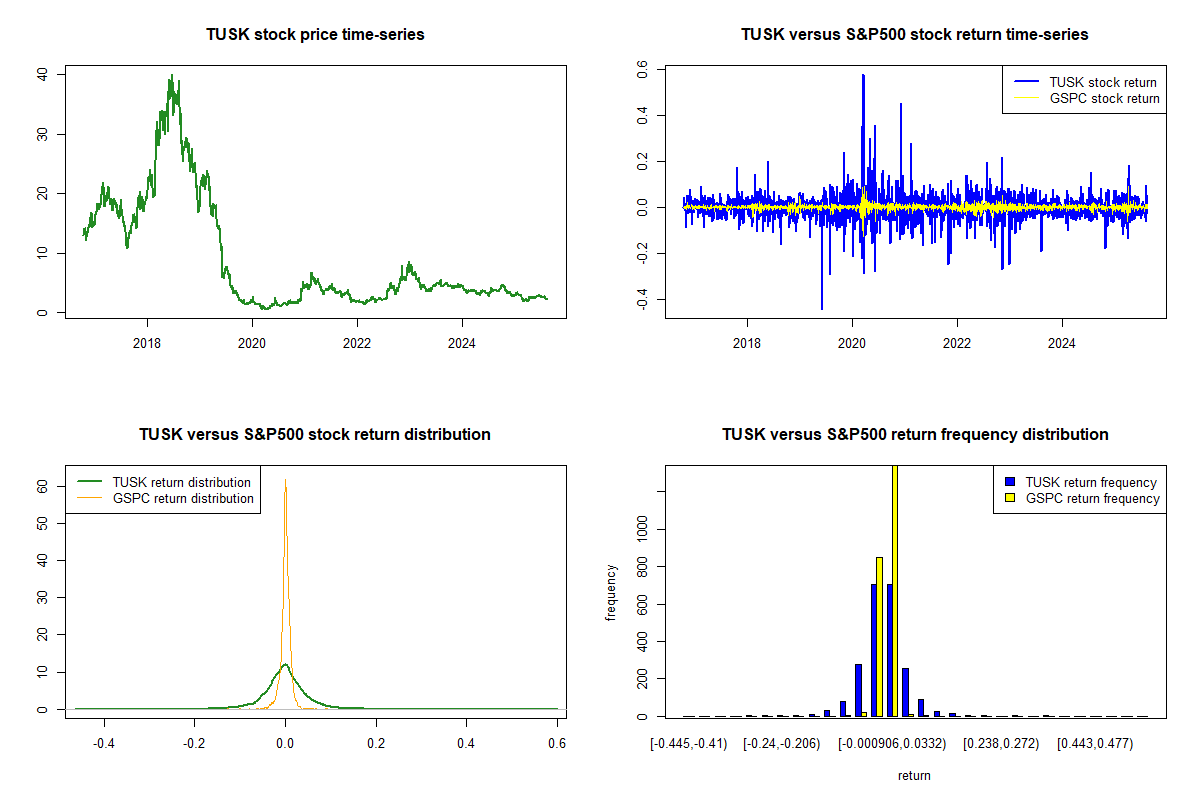Click the 'TUSK versus S&P500 stock return distribution' title
This screenshot has width=1200, height=800.
pyautogui.click(x=315, y=435)
